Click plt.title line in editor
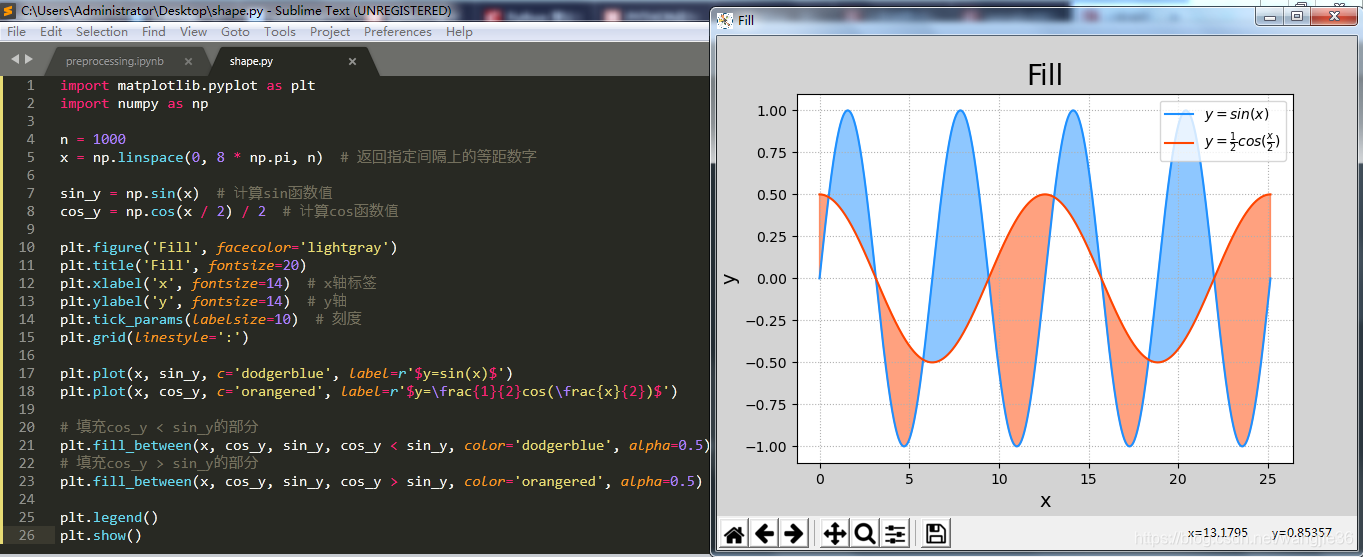Viewport: 1363px width, 557px height. point(183,266)
